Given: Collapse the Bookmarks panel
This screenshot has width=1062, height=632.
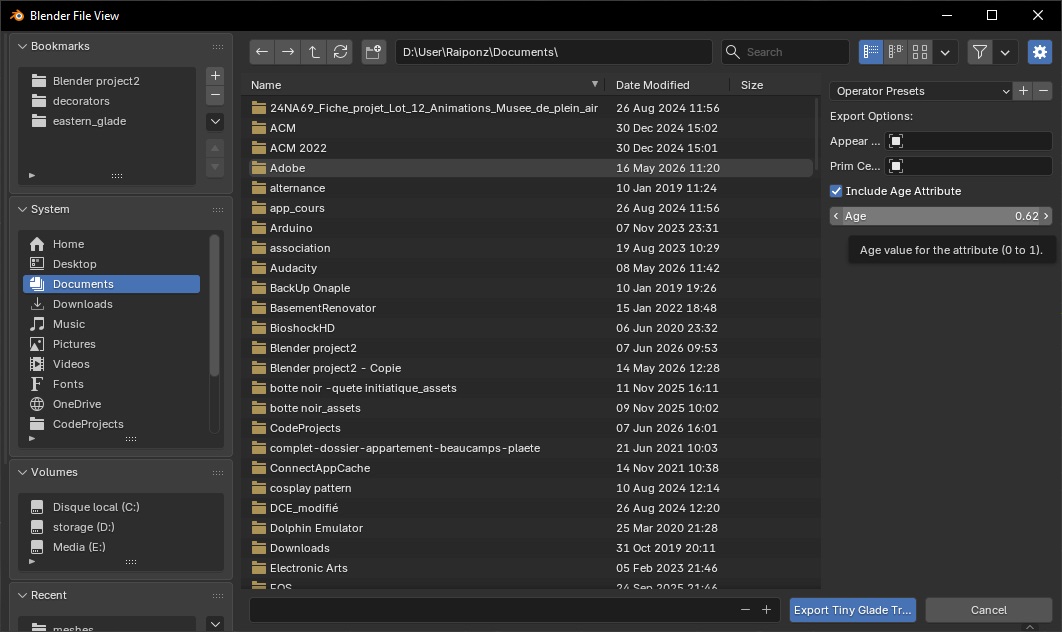Looking at the screenshot, I should (x=22, y=46).
